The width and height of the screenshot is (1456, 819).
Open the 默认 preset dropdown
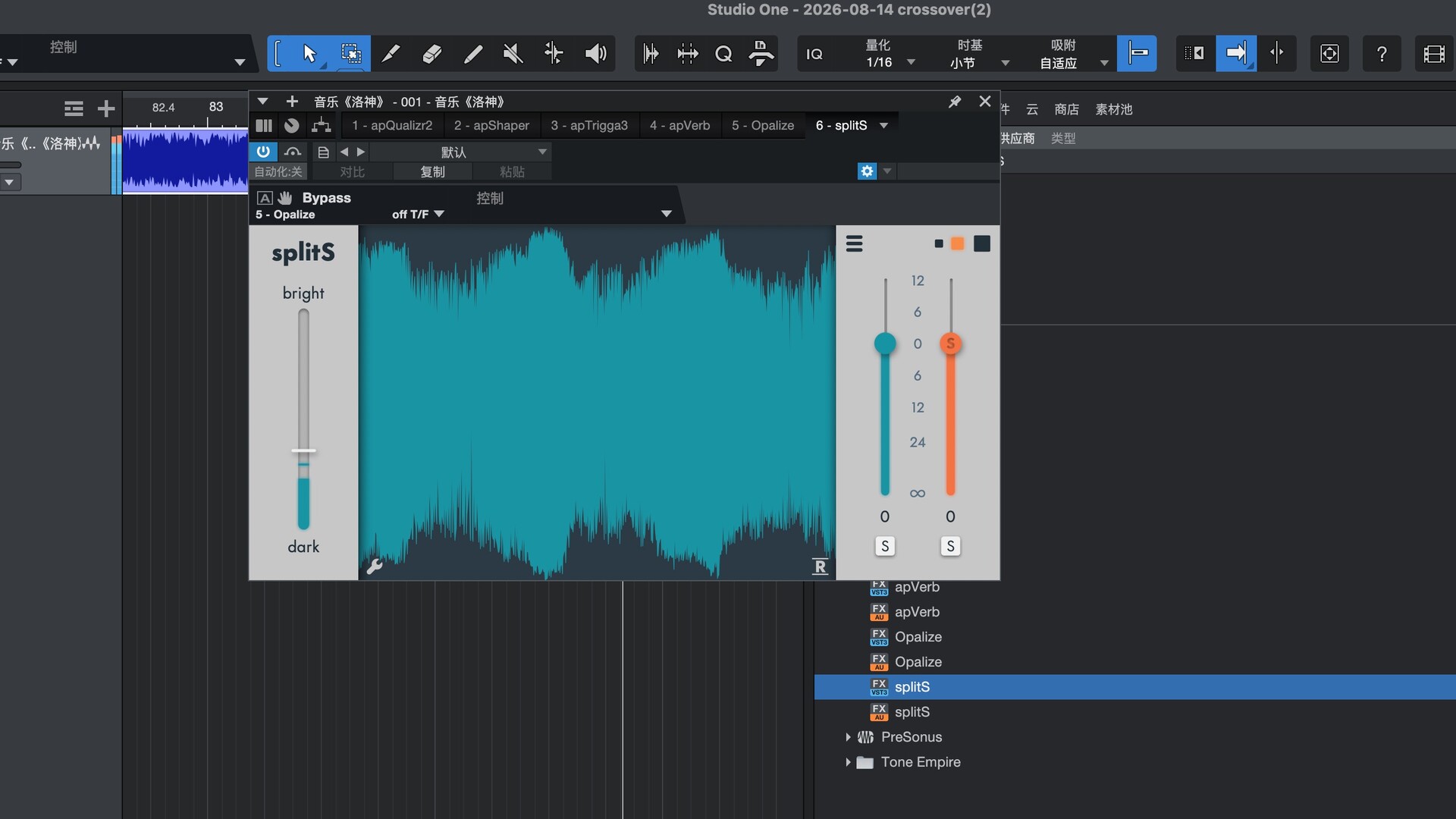tap(461, 152)
